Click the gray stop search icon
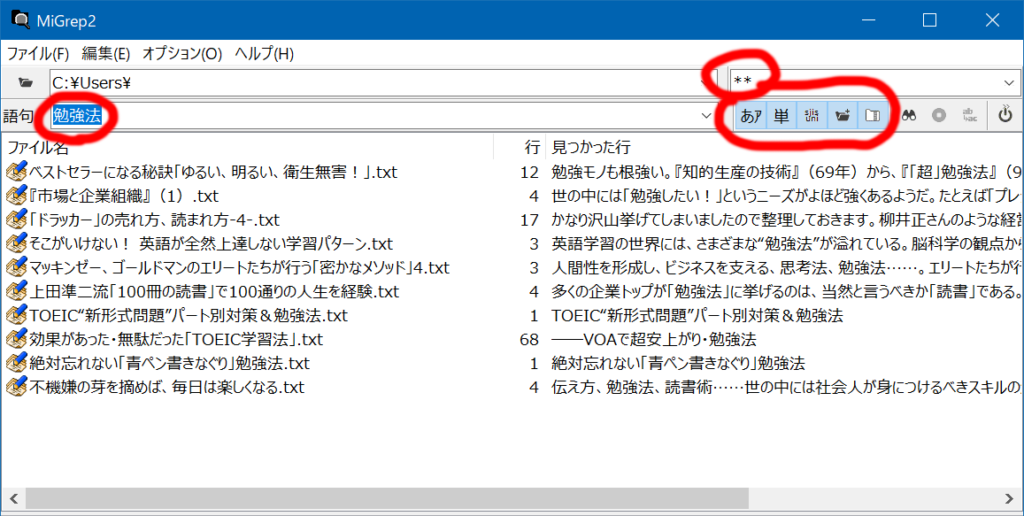The height and width of the screenshot is (516, 1024). 939,115
